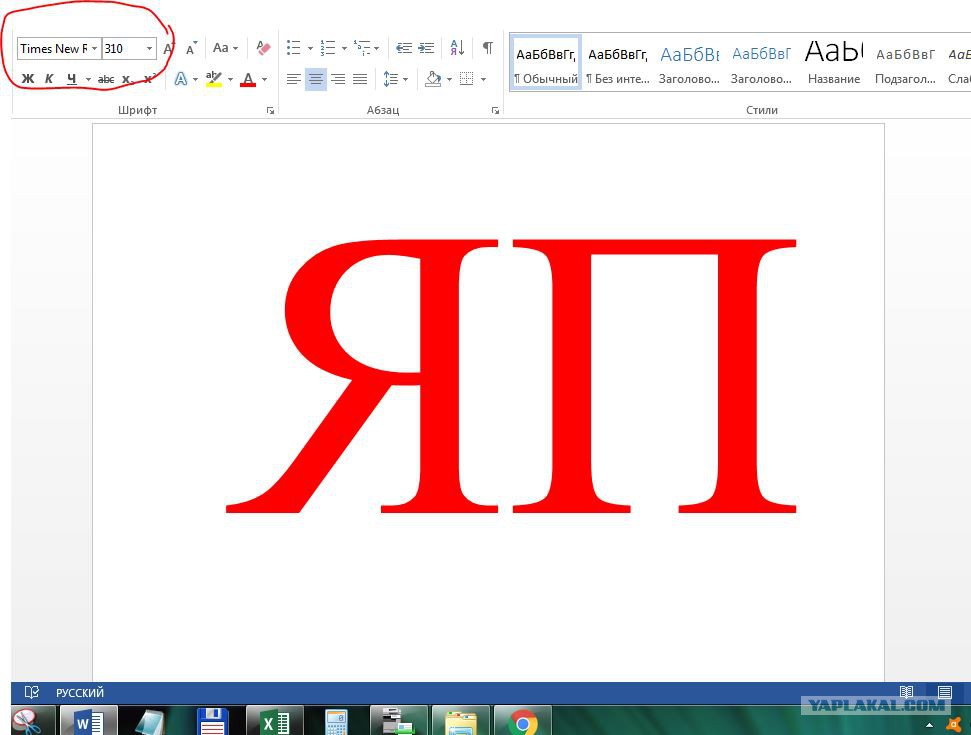Apply the second Заголово... heading style
Viewport: 971px width, 735px height.
tap(761, 63)
